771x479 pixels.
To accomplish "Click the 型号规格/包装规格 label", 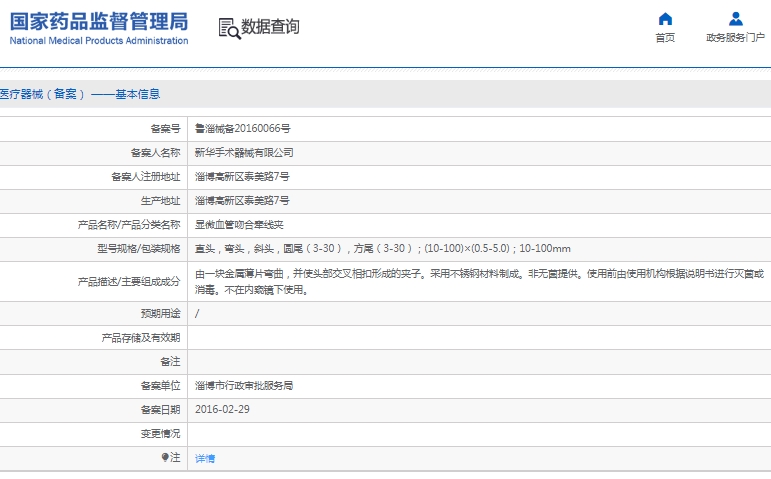I will tap(139, 248).
